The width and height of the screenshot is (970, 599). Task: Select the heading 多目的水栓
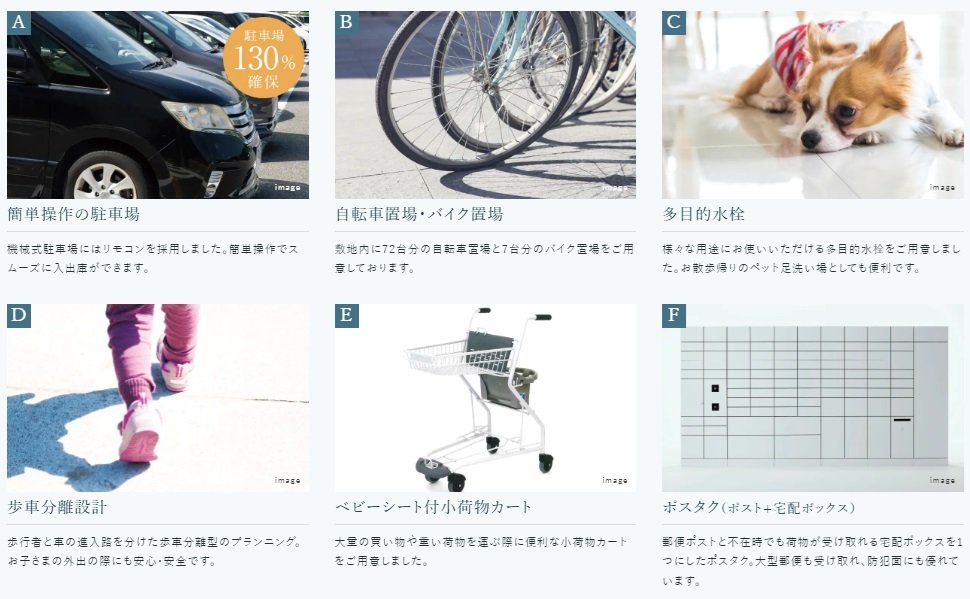pos(703,214)
